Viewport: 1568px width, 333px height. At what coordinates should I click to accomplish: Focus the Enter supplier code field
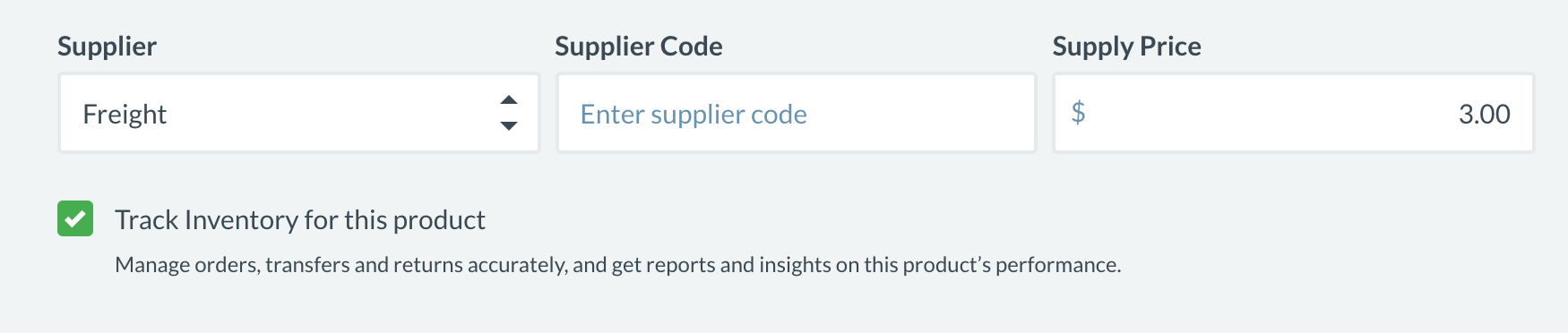(x=797, y=113)
